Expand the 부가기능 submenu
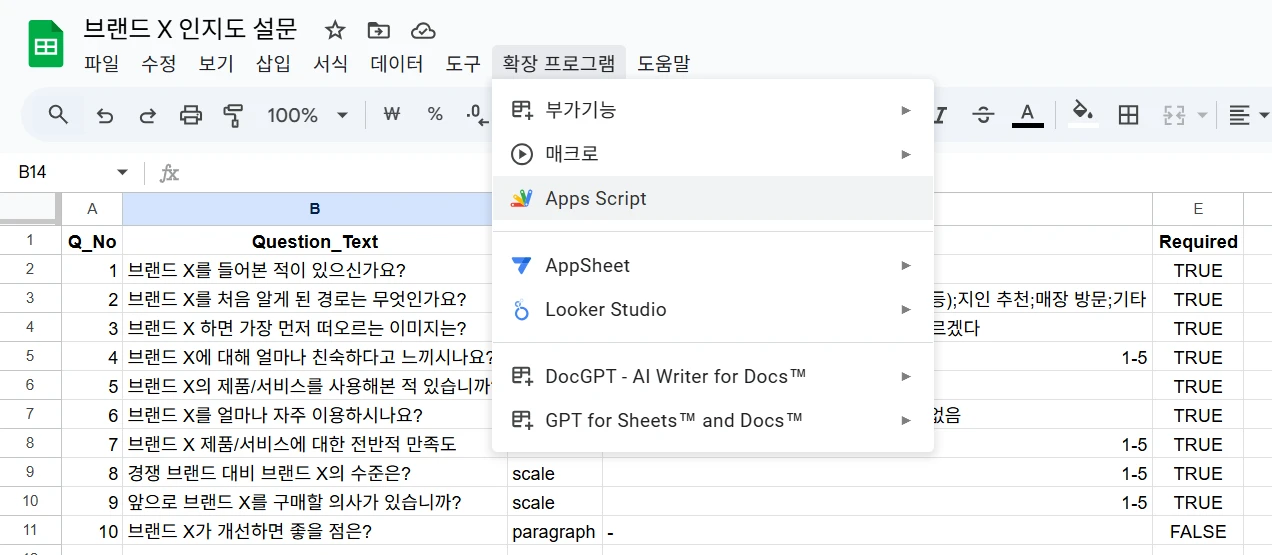This screenshot has width=1272, height=555. coord(712,110)
